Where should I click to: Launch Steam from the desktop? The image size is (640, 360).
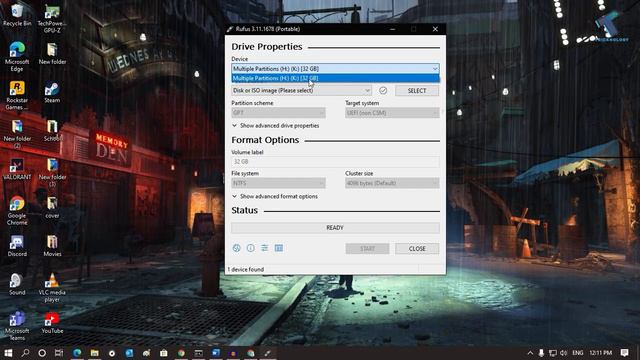coord(52,92)
